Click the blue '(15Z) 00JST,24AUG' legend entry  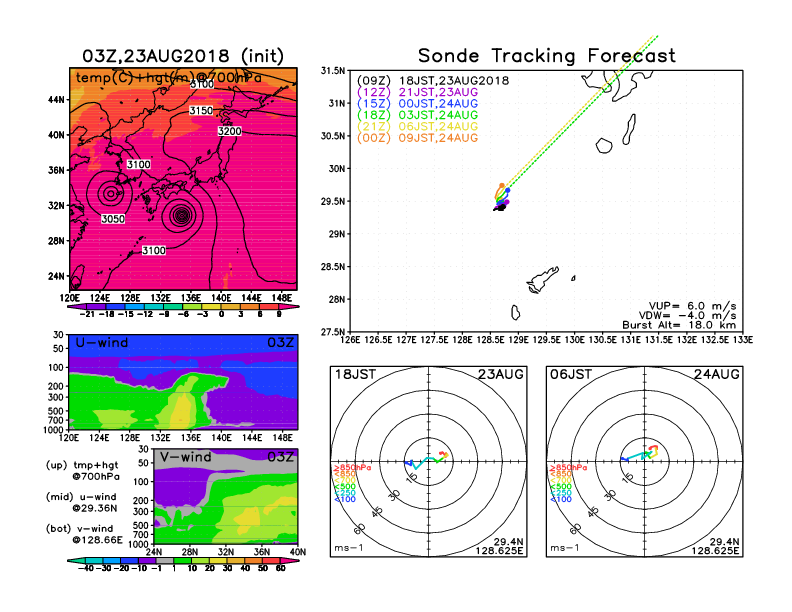(417, 104)
